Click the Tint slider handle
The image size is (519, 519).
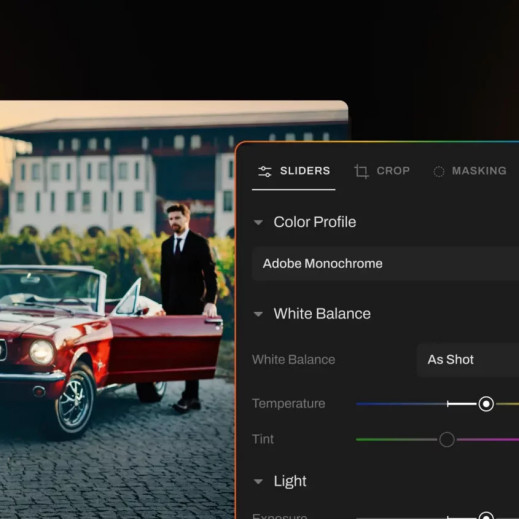(447, 440)
